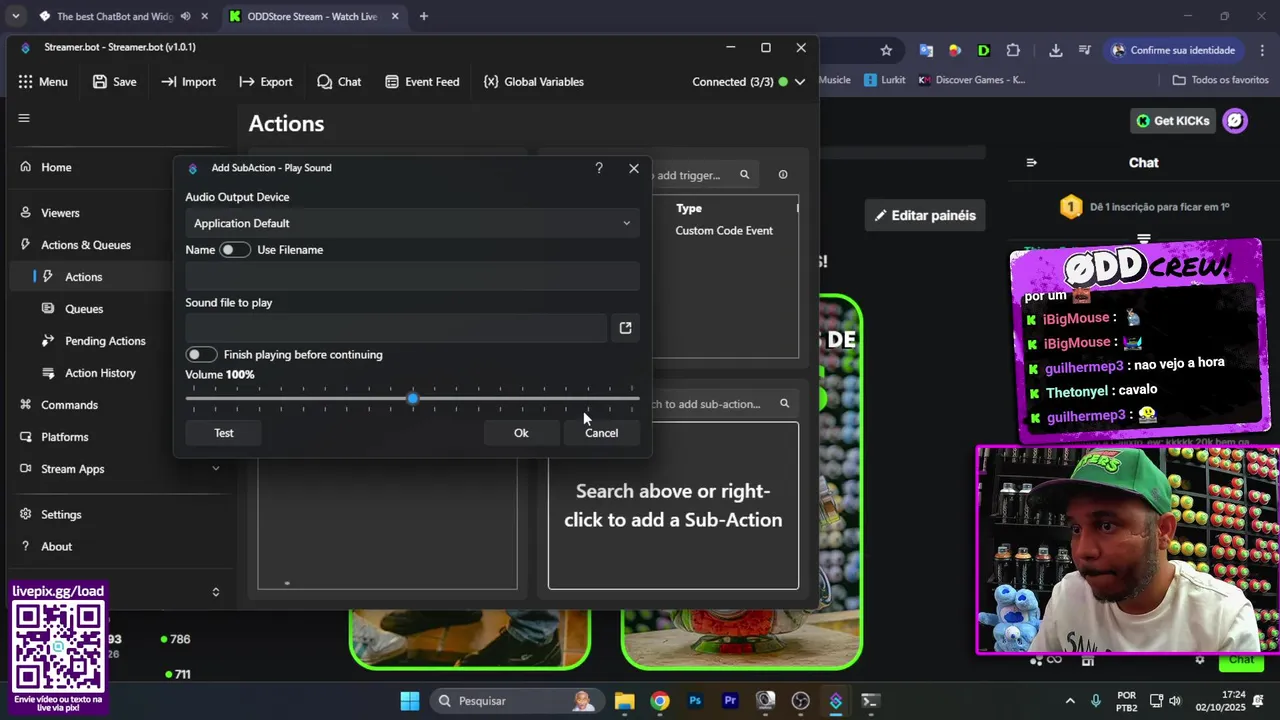
Task: Open Todos os favoritos folder
Action: point(1220,80)
